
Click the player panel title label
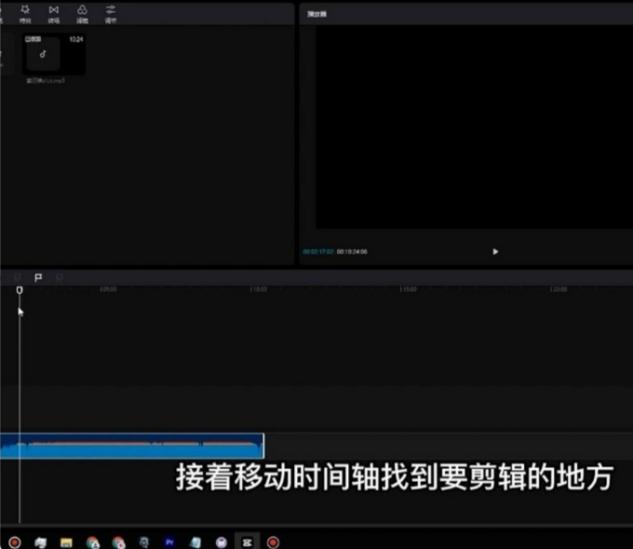pyautogui.click(x=317, y=14)
